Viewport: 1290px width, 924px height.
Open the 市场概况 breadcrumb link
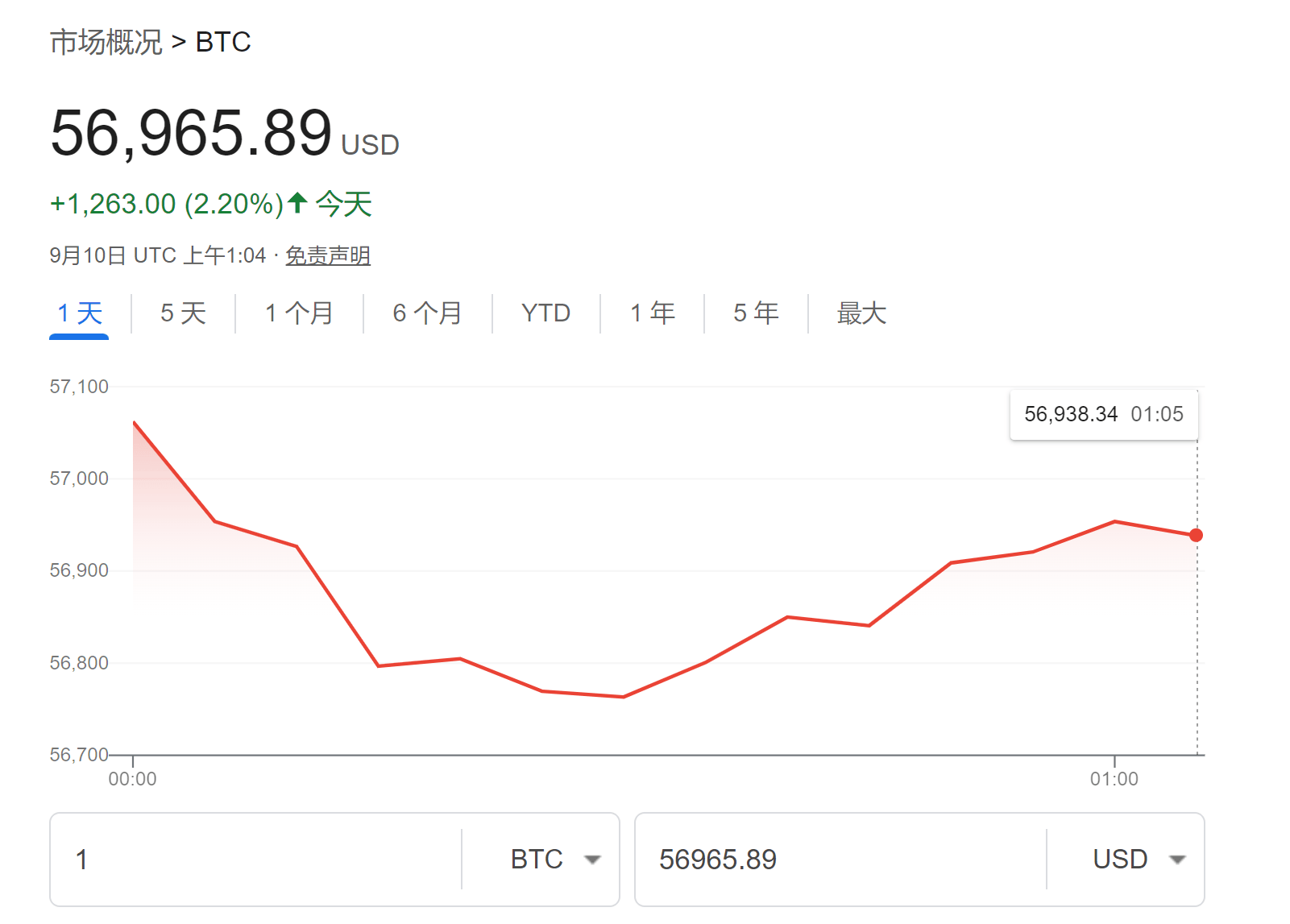pos(106,42)
